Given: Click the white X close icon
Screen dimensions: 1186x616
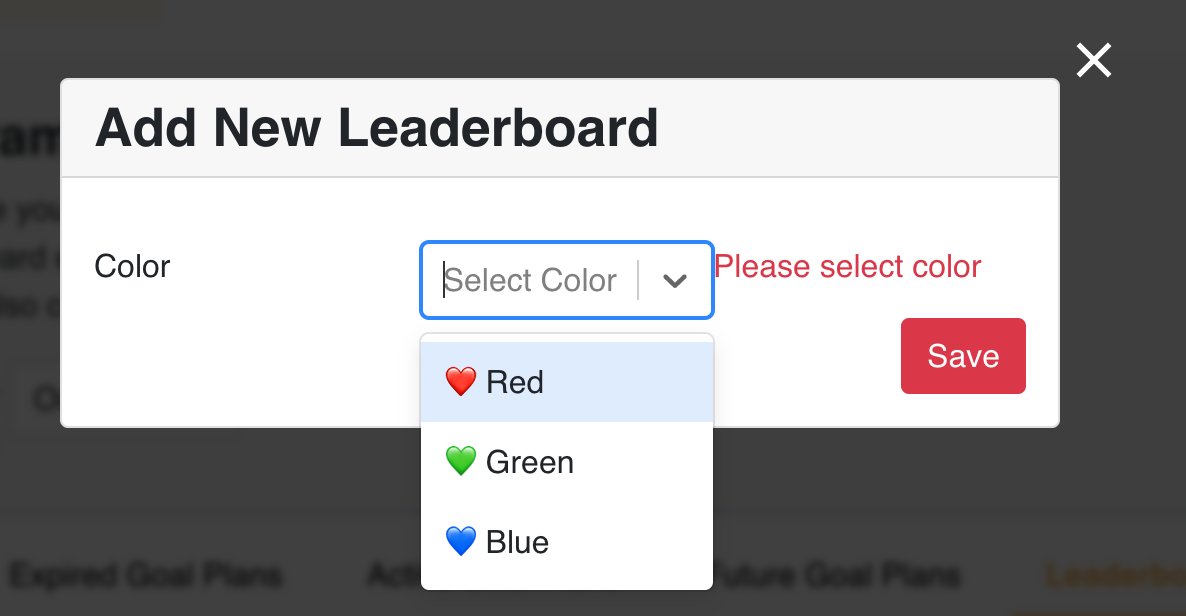Looking at the screenshot, I should click(x=1093, y=60).
